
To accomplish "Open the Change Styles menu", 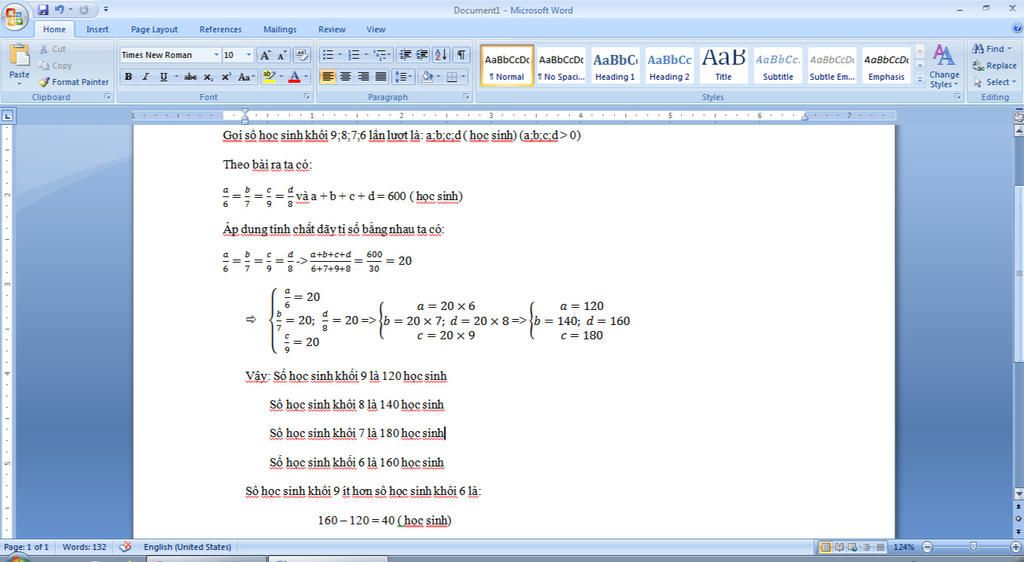I will pyautogui.click(x=944, y=66).
